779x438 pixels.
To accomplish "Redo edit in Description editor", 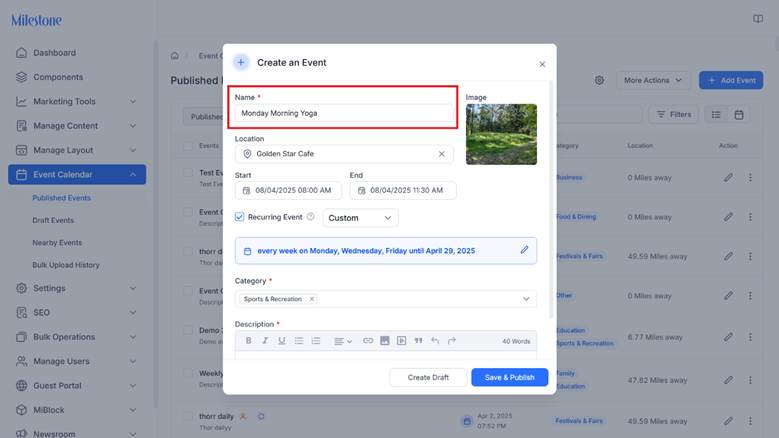I will [452, 341].
